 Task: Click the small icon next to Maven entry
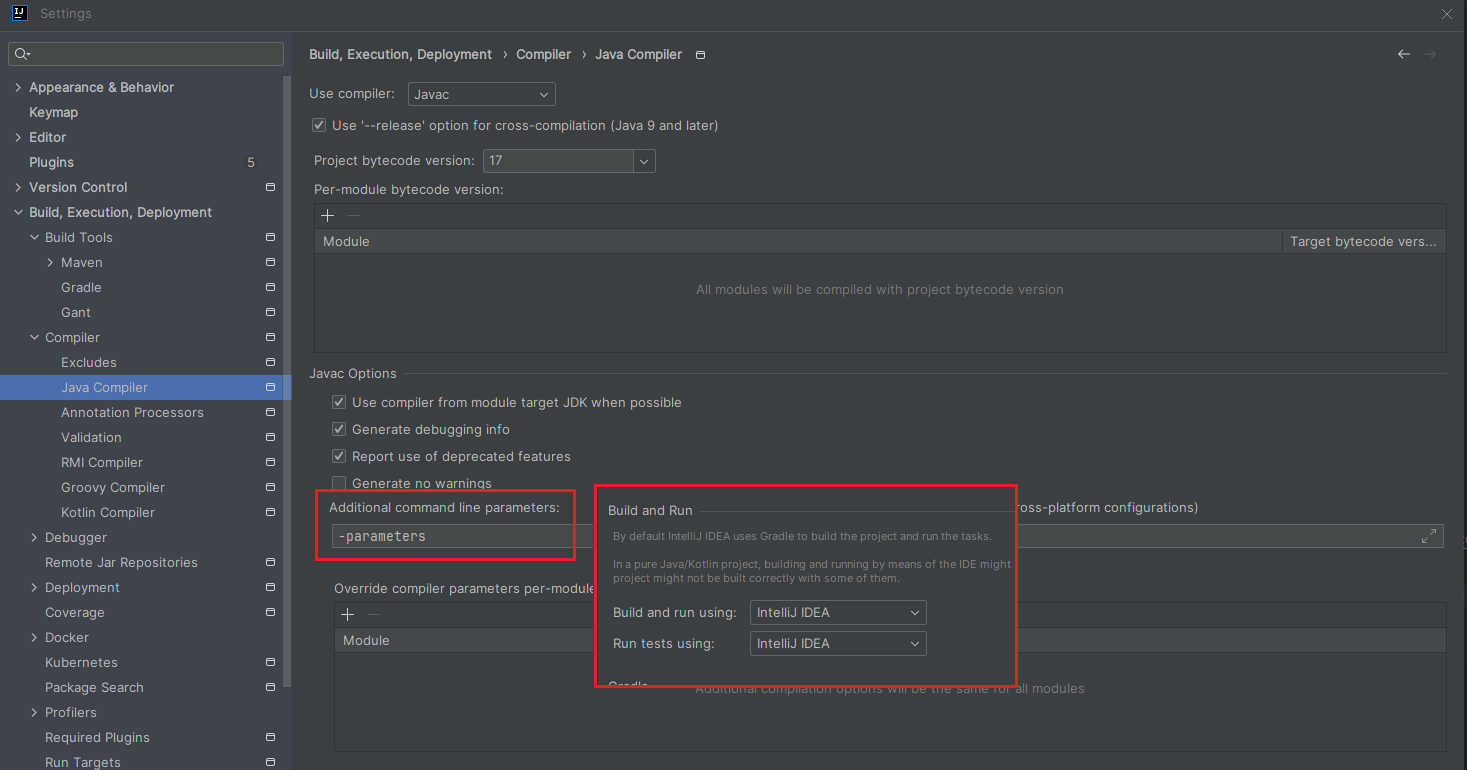(x=270, y=262)
